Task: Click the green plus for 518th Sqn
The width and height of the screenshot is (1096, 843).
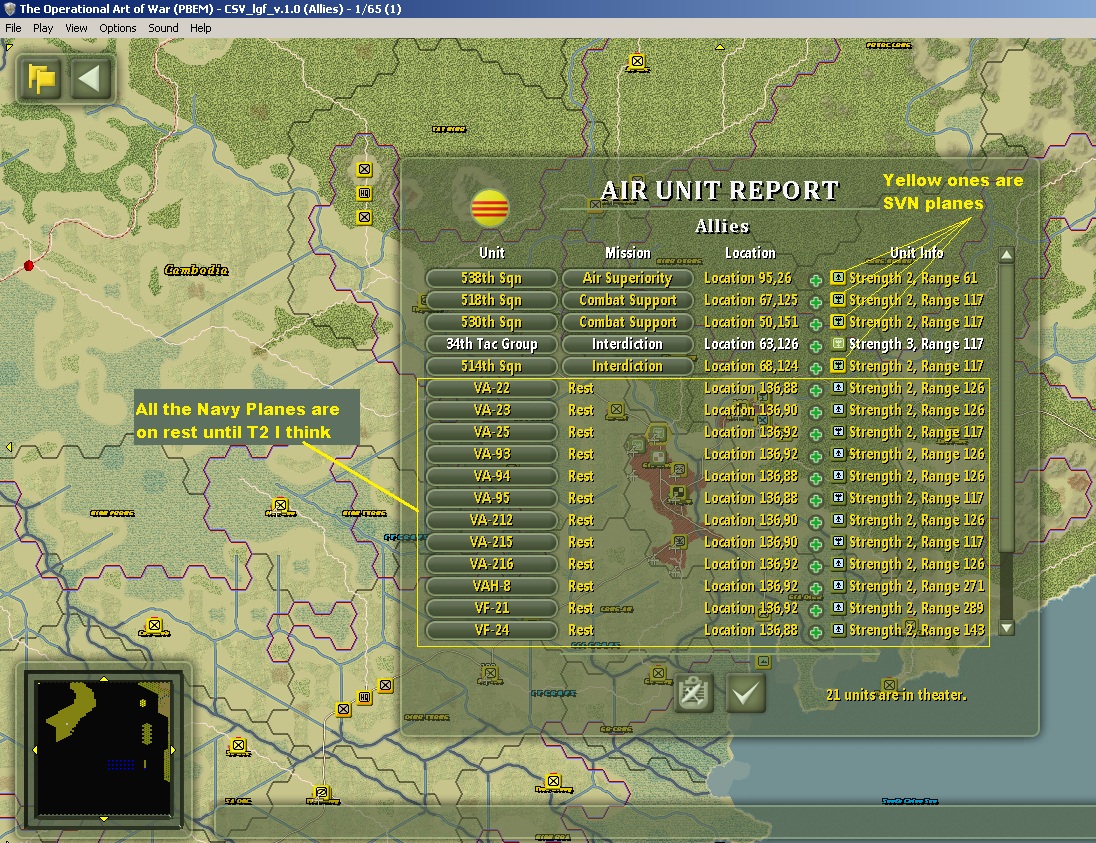Action: click(x=815, y=302)
